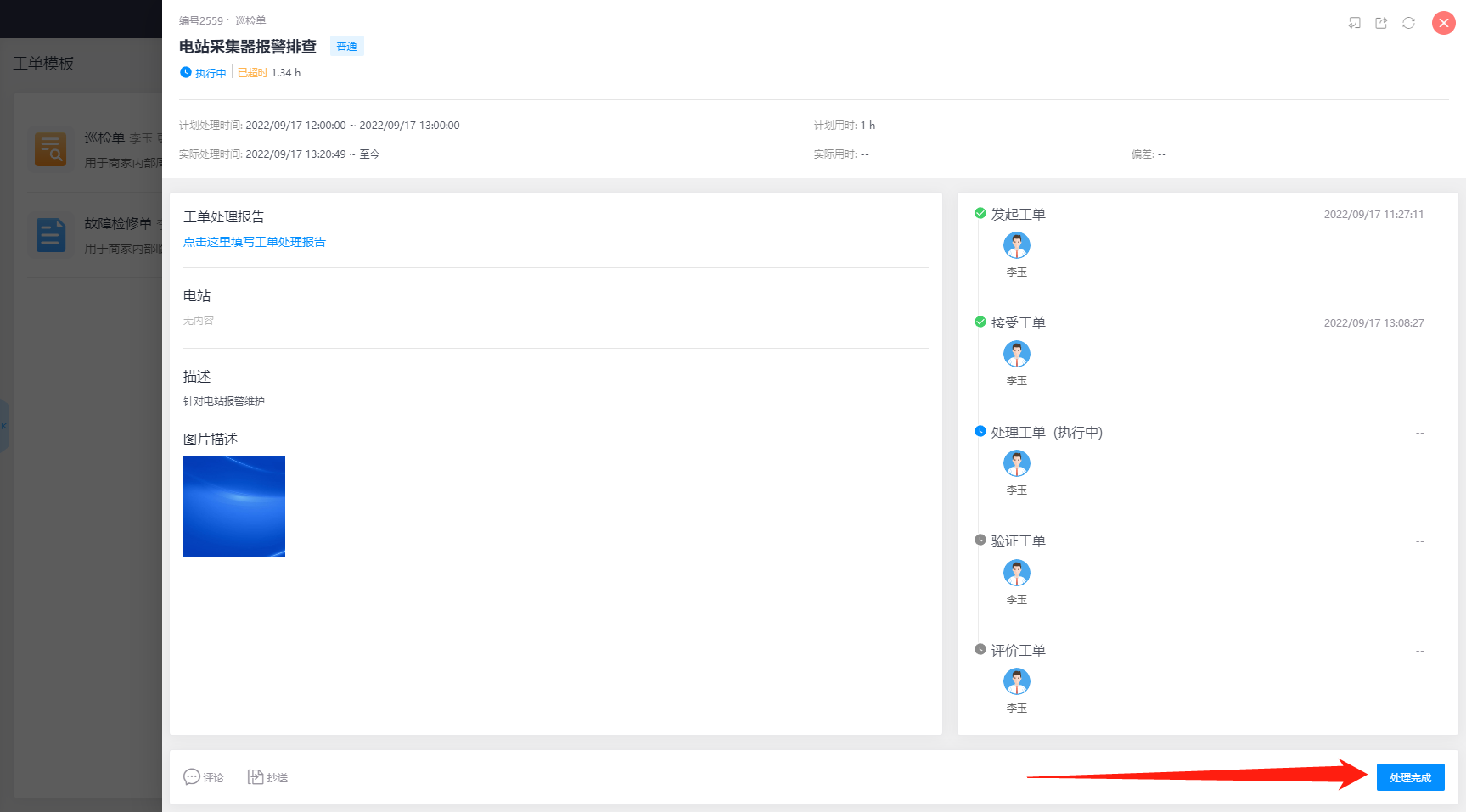Click the 抄送 forward-copy icon
This screenshot has width=1466, height=812.
(x=256, y=777)
